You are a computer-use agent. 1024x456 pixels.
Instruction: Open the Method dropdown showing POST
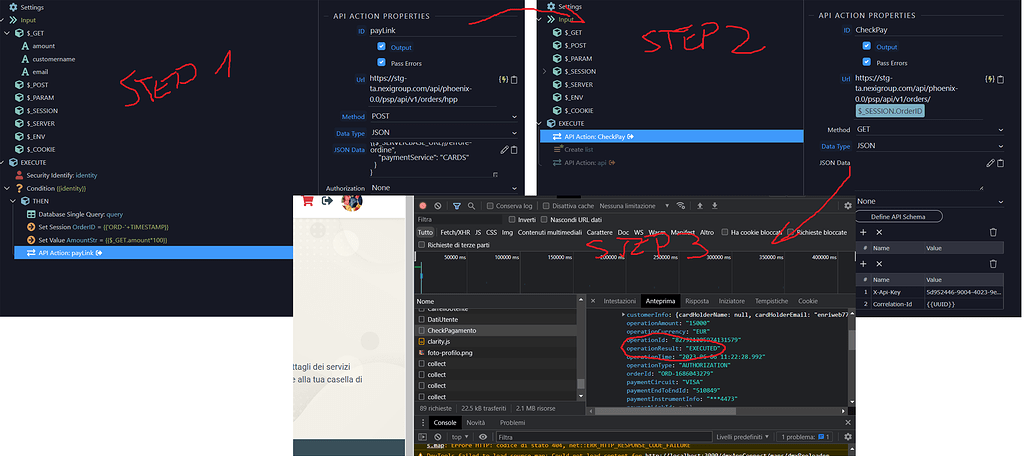443,116
